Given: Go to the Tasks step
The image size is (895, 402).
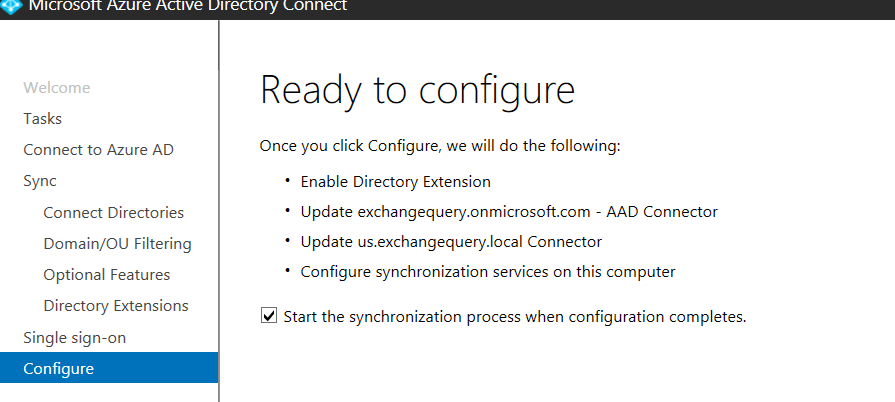Looking at the screenshot, I should 43,119.
